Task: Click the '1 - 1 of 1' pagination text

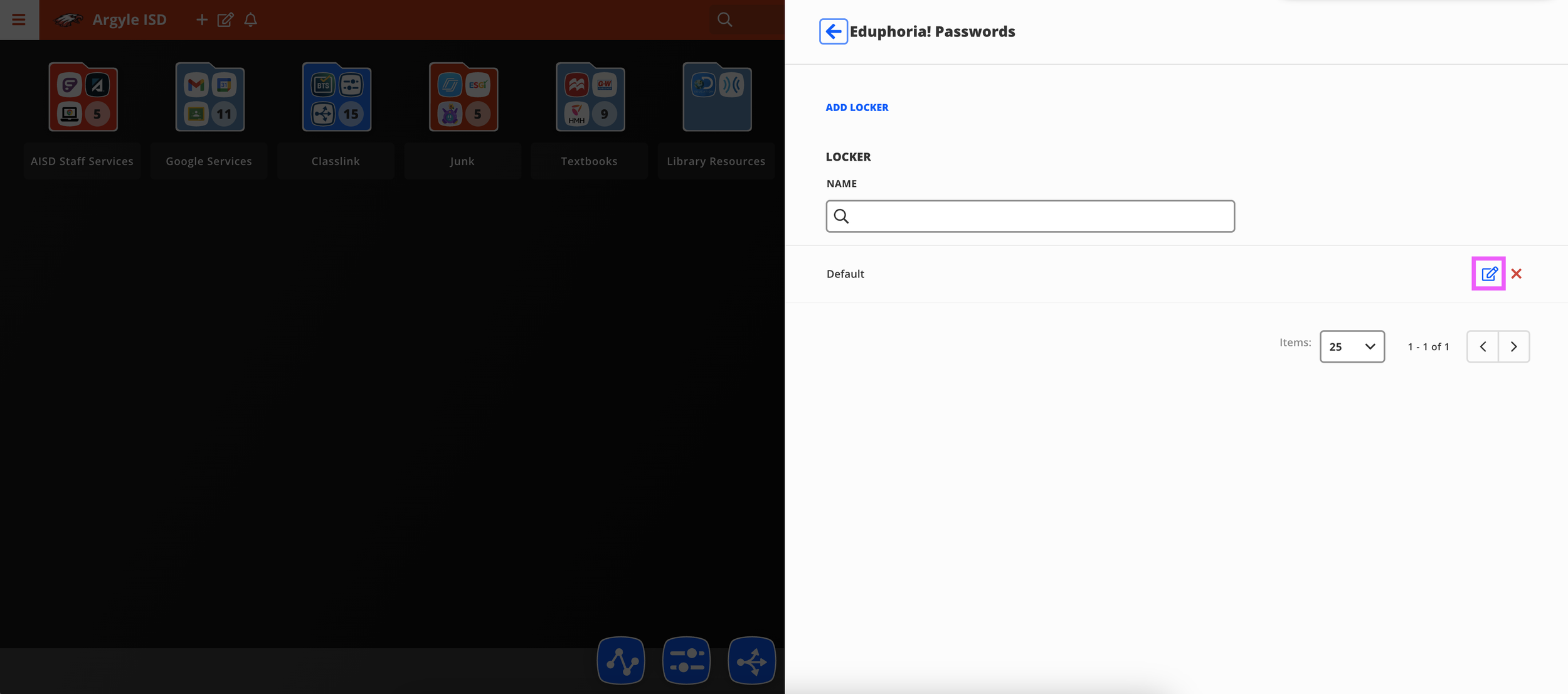Action: click(x=1428, y=346)
